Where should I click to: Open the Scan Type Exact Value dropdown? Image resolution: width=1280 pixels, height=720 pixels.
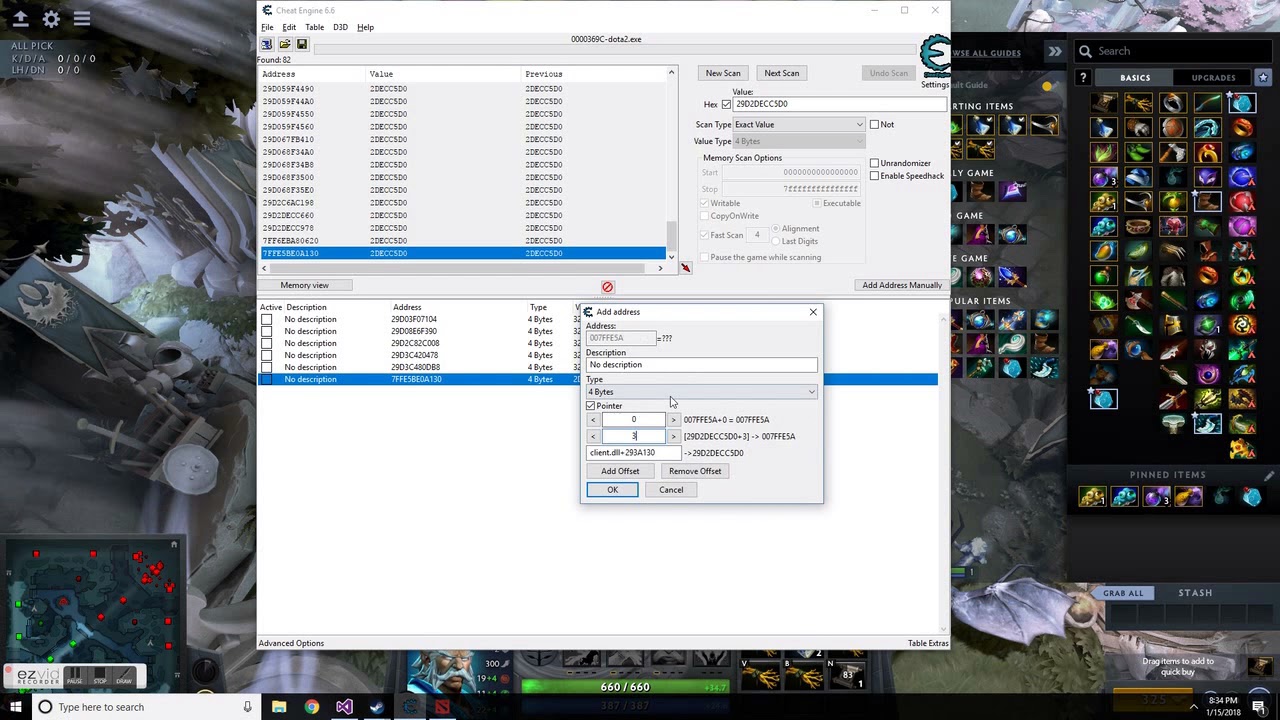pos(799,125)
